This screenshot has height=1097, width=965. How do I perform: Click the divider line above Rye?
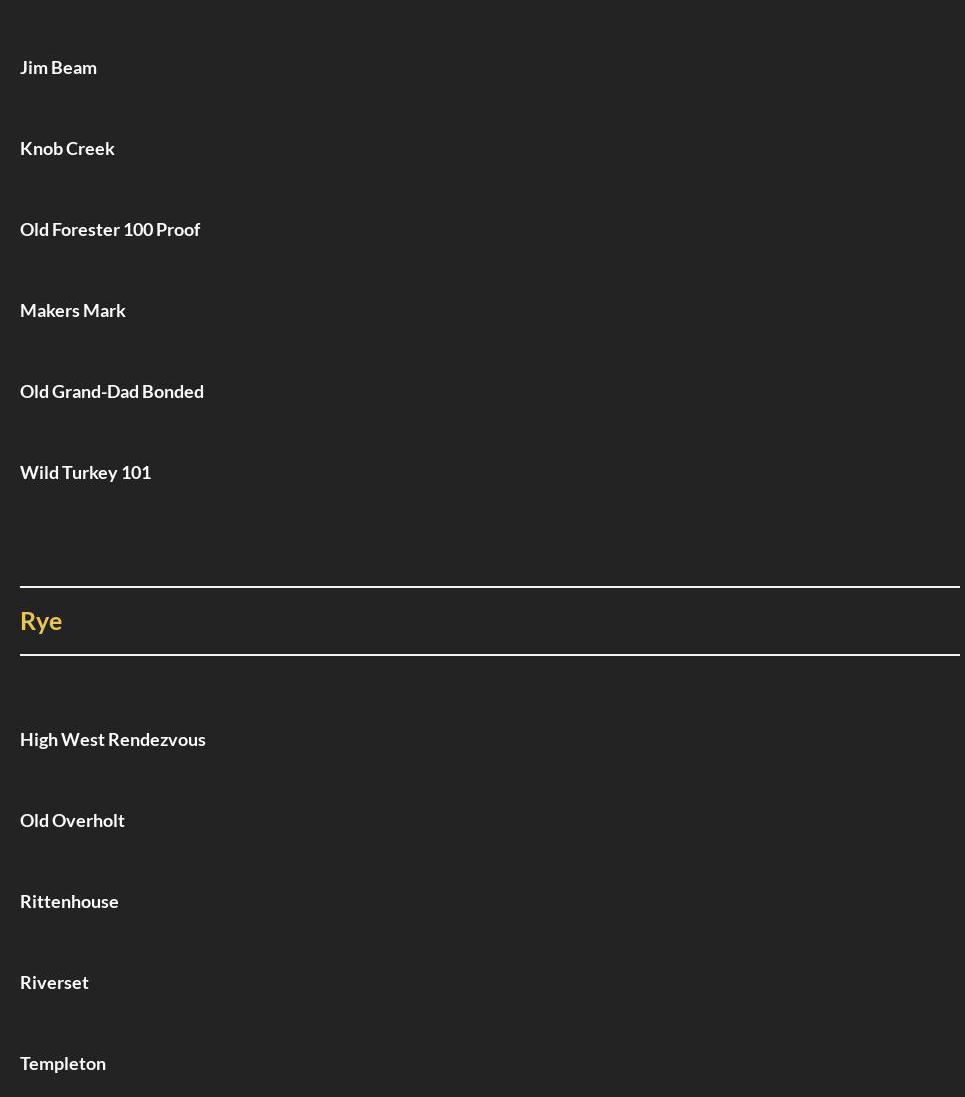(490, 587)
